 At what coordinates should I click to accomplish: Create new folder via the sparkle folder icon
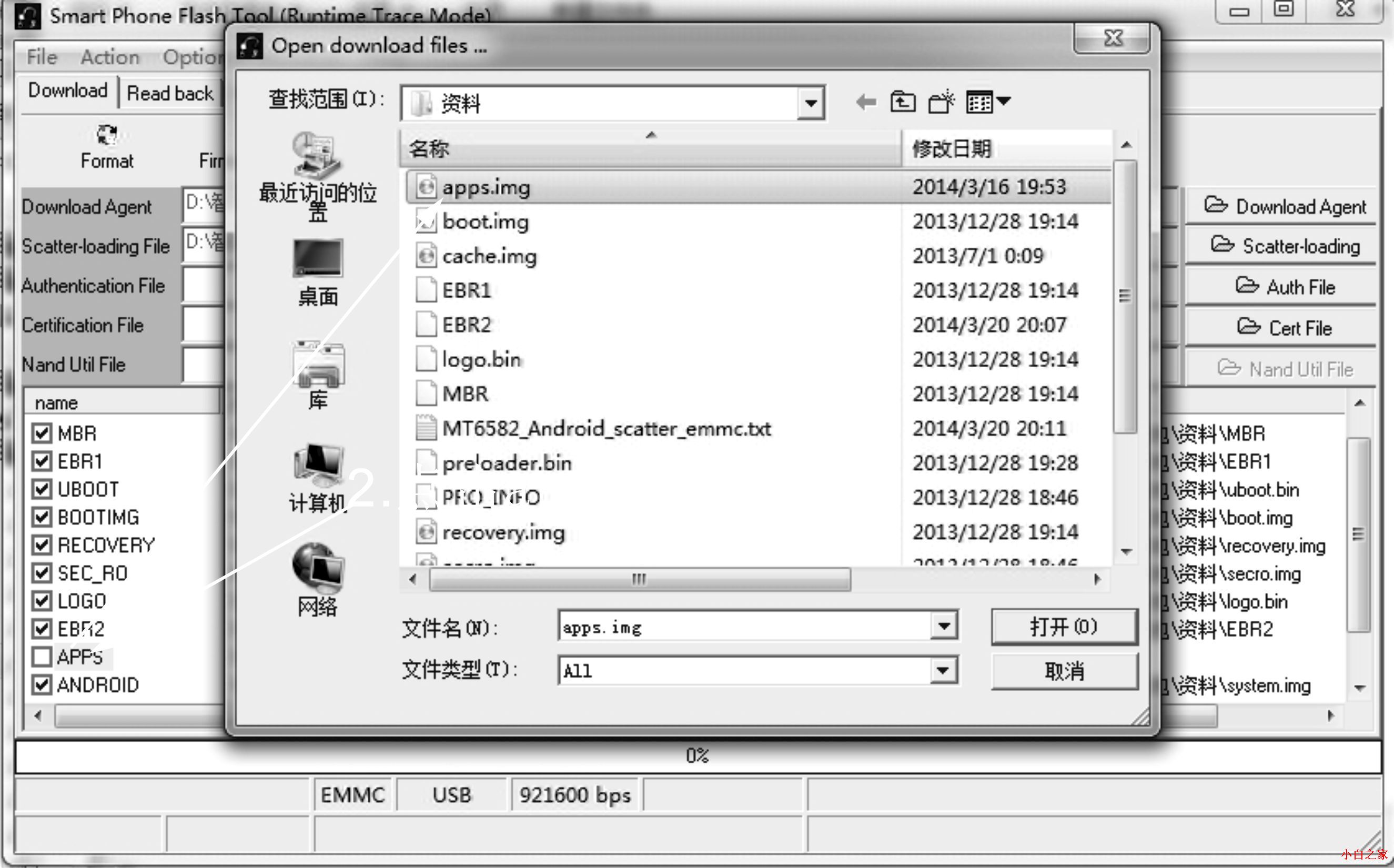[x=941, y=102]
